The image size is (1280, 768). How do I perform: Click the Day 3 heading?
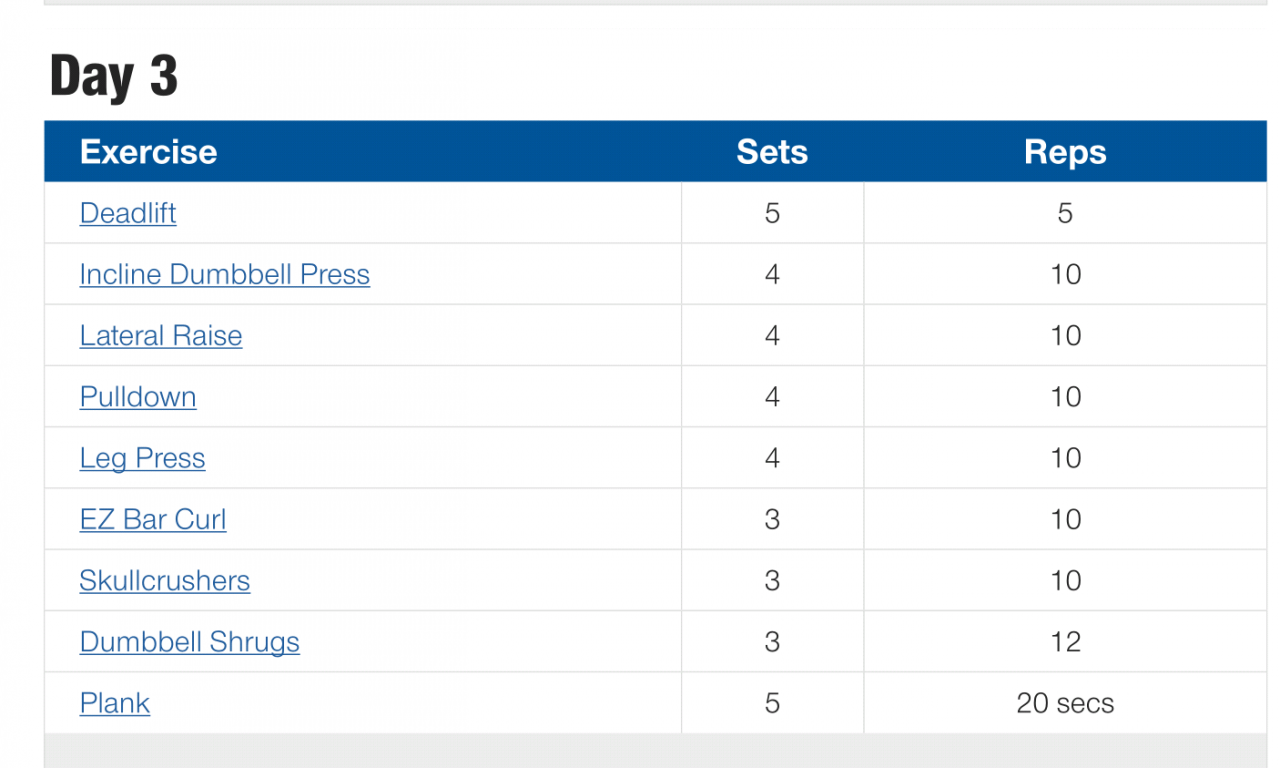[x=114, y=77]
